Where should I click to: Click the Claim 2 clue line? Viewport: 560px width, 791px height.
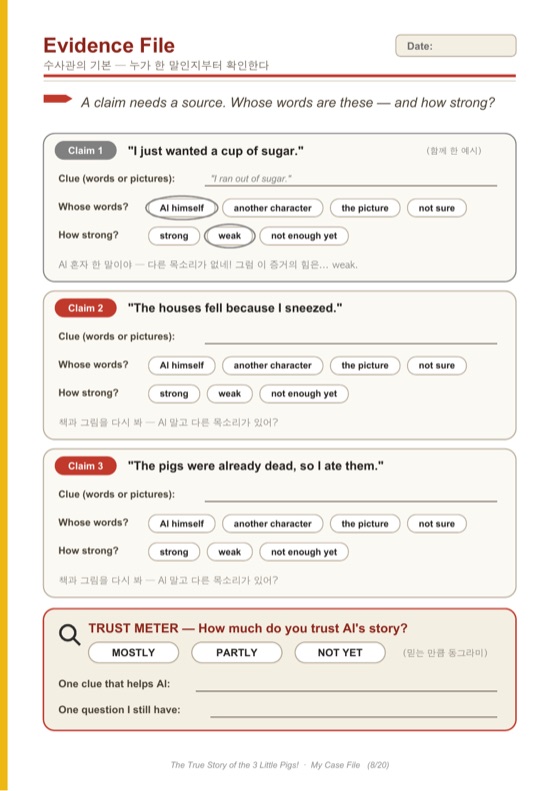351,337
